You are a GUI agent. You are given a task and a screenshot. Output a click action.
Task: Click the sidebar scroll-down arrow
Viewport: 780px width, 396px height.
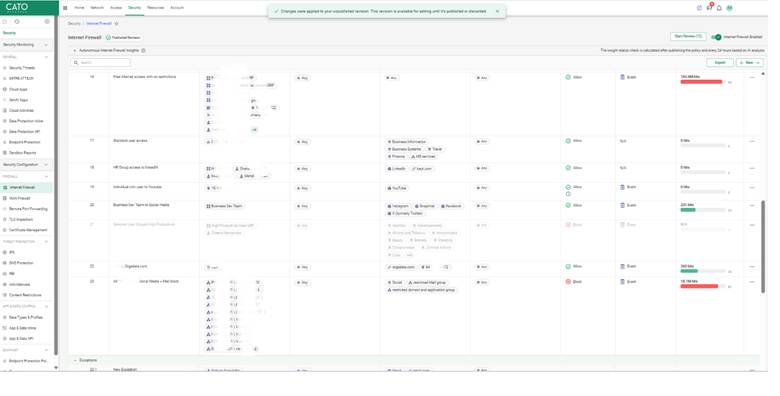pyautogui.click(x=56, y=368)
